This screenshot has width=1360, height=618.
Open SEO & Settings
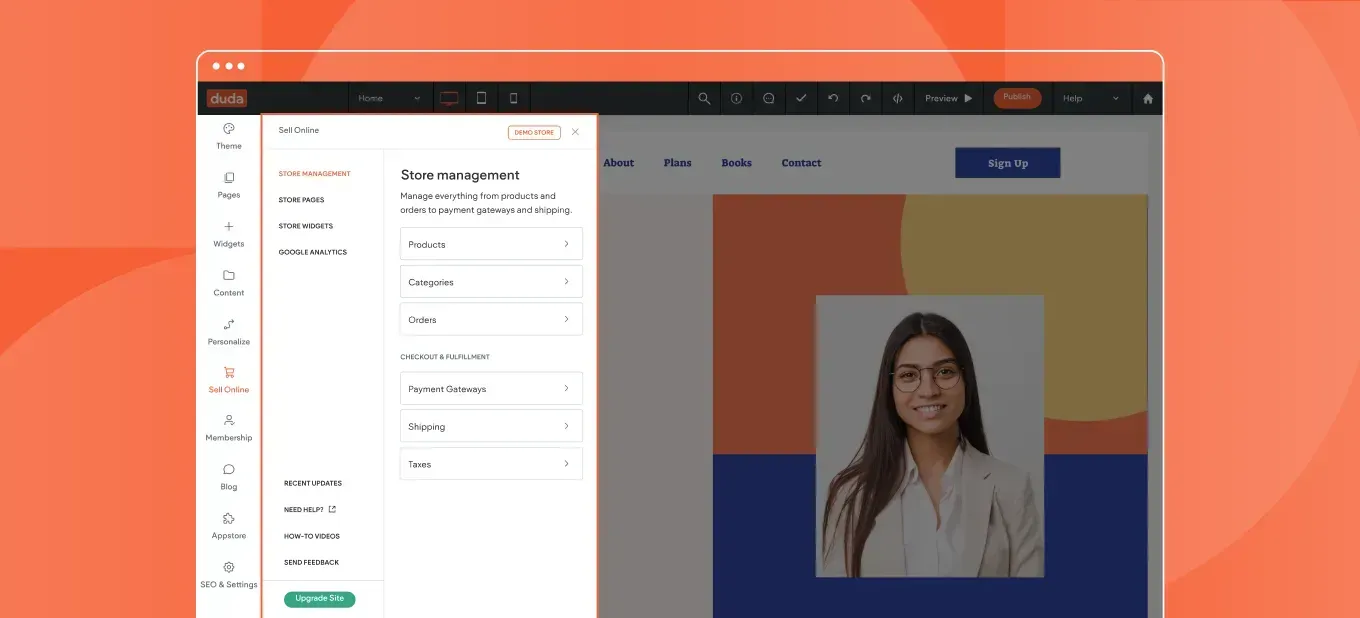(229, 575)
